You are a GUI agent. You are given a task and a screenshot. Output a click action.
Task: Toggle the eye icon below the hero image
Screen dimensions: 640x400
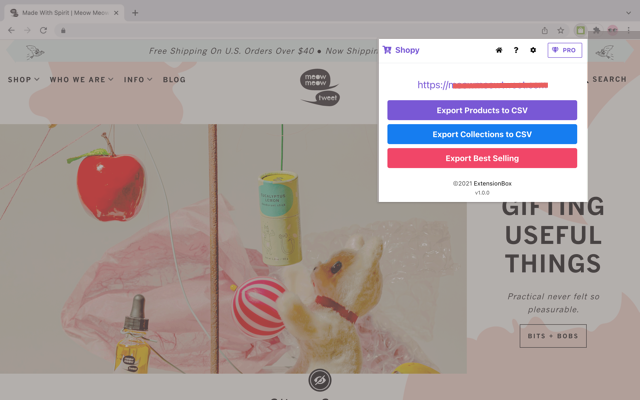320,380
